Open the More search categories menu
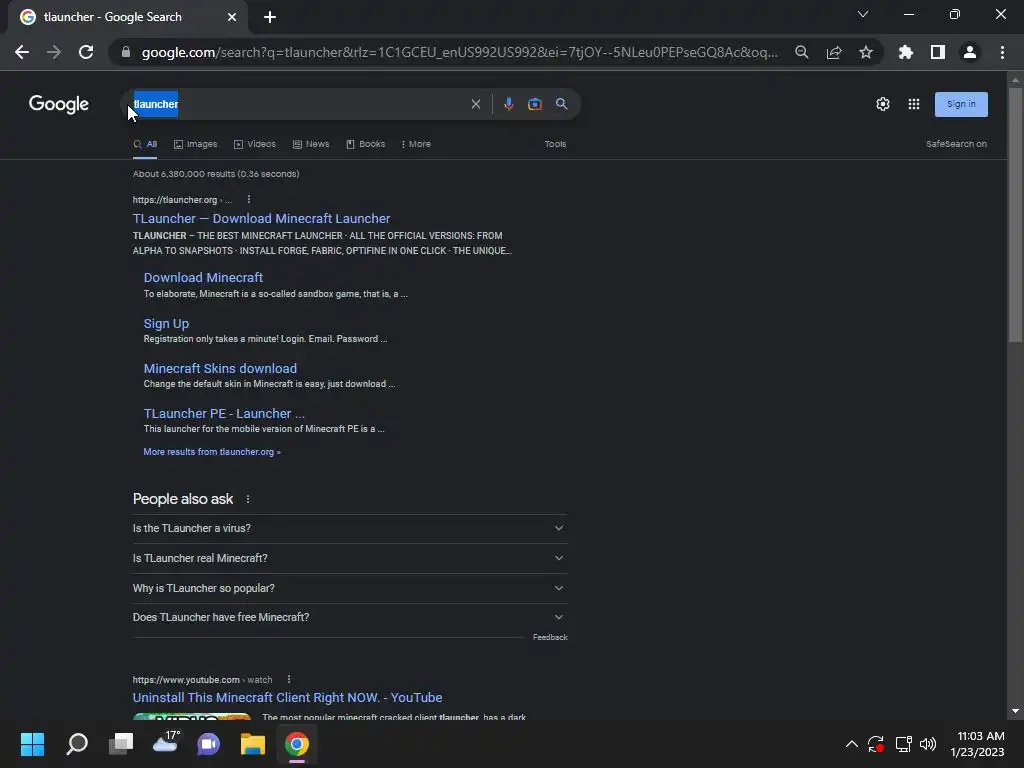 click(x=416, y=144)
